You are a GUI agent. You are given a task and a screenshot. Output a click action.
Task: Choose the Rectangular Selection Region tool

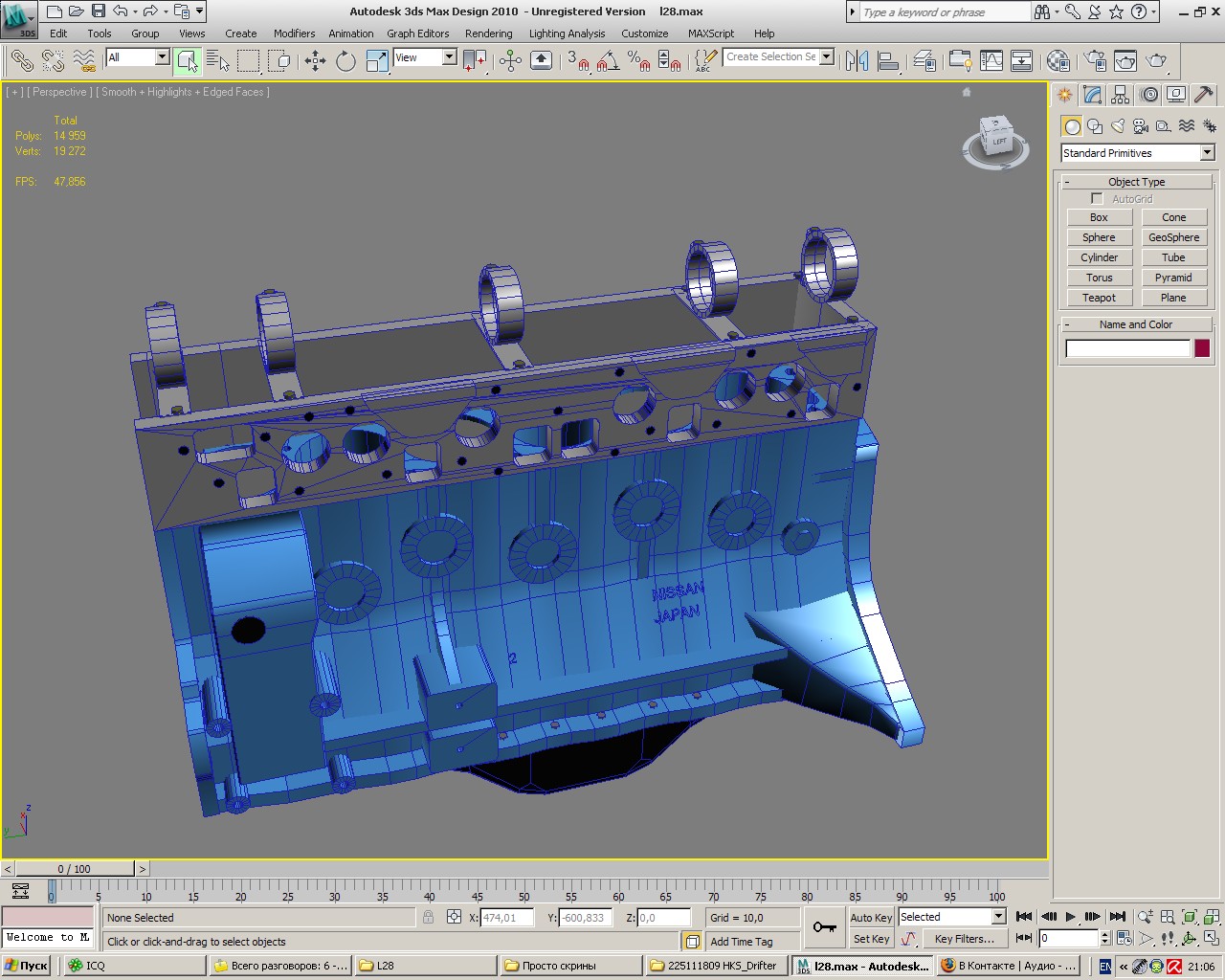[x=249, y=60]
